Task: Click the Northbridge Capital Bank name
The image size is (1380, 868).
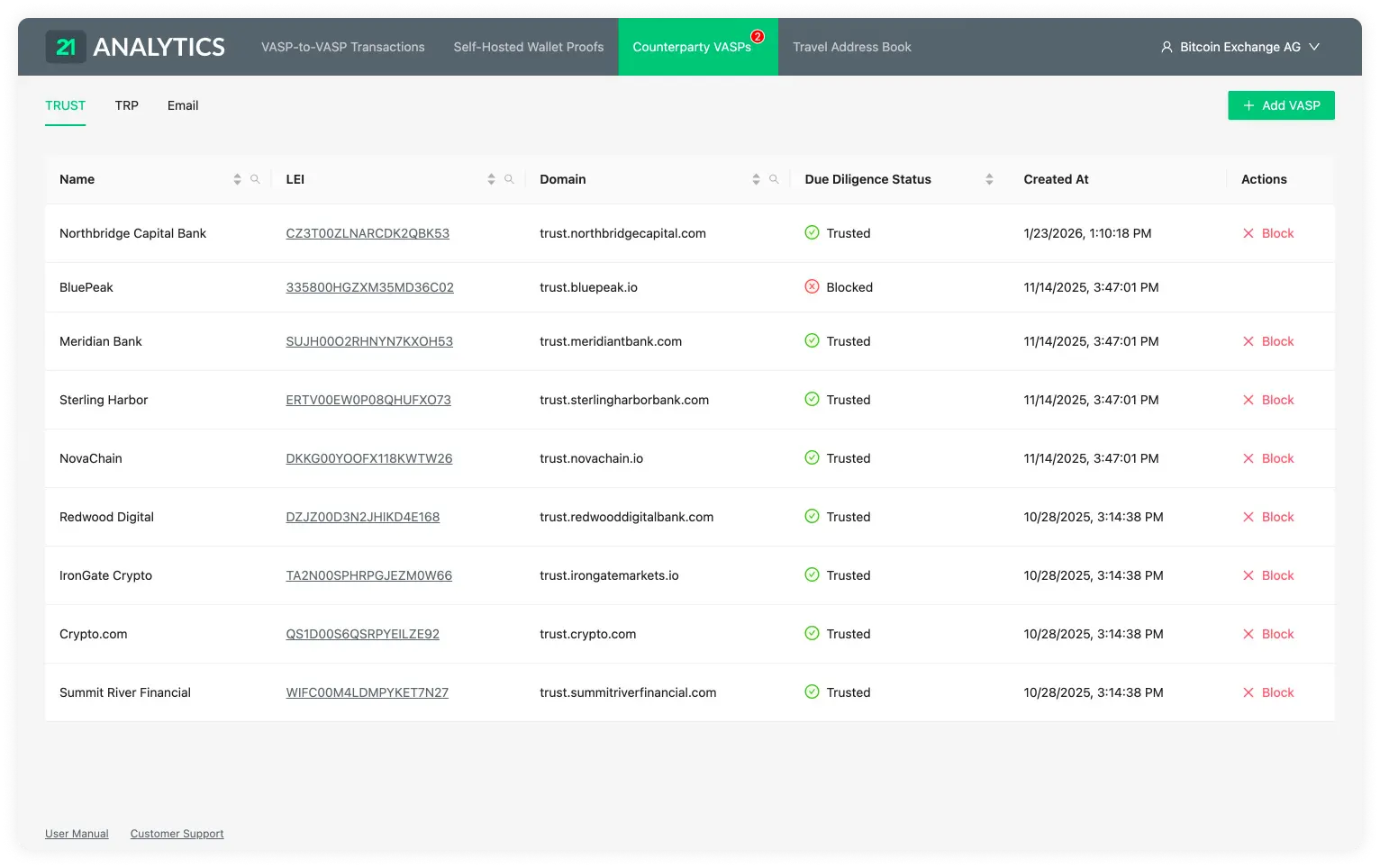Action: 132,233
